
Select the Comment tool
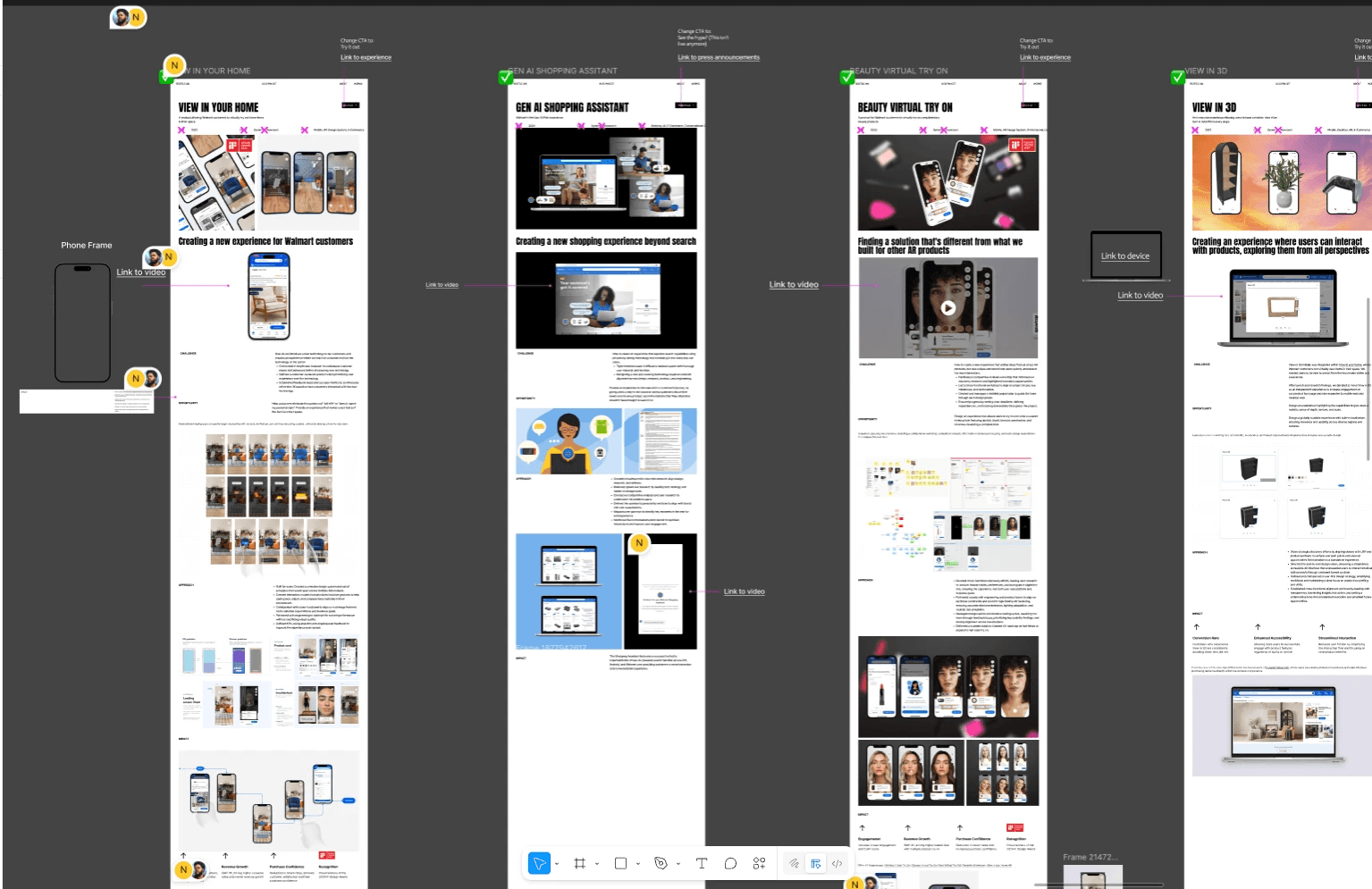click(730, 863)
